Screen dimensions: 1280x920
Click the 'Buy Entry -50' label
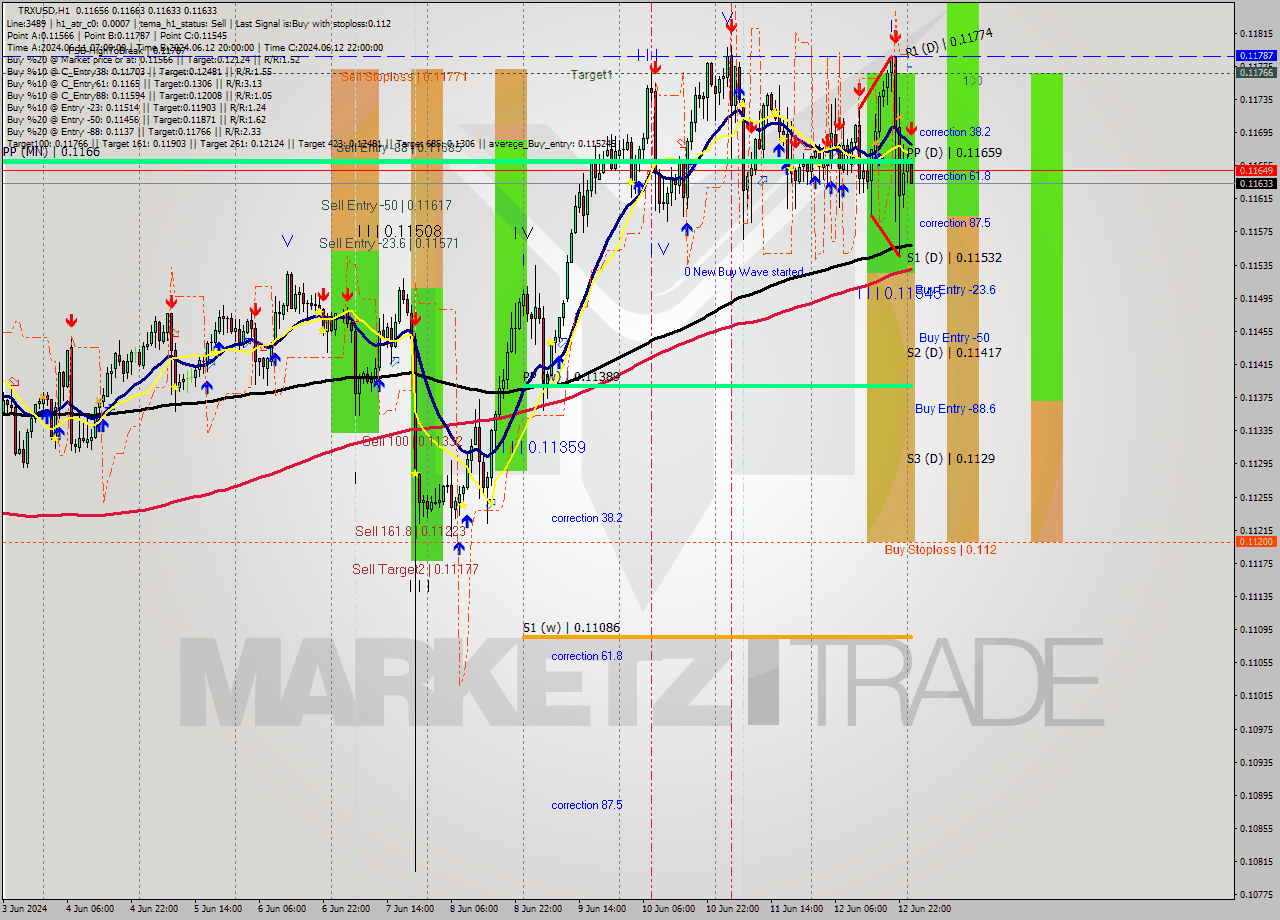954,338
